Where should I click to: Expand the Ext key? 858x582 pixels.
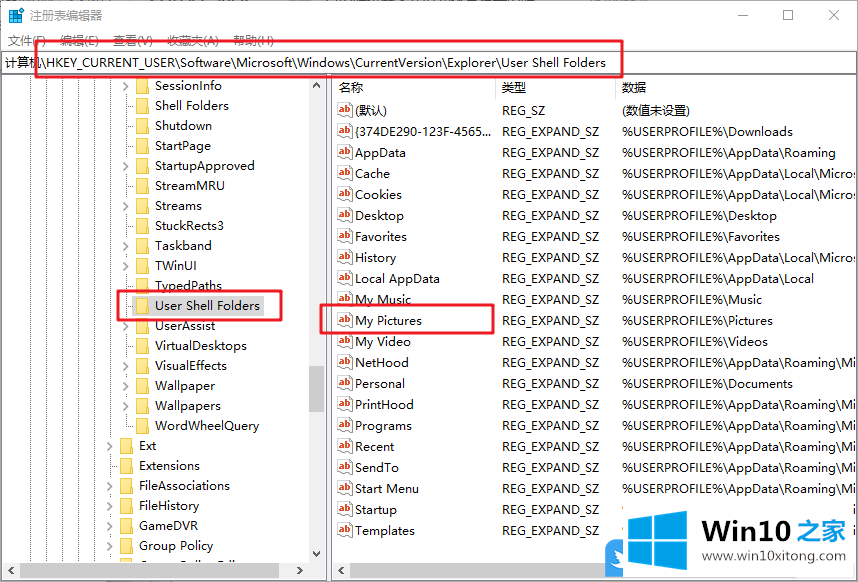[109, 446]
